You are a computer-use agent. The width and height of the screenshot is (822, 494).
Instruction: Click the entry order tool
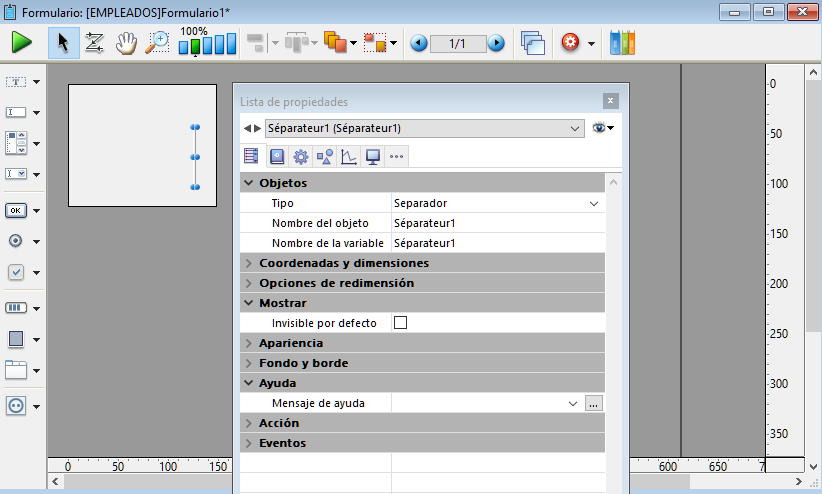tap(95, 43)
